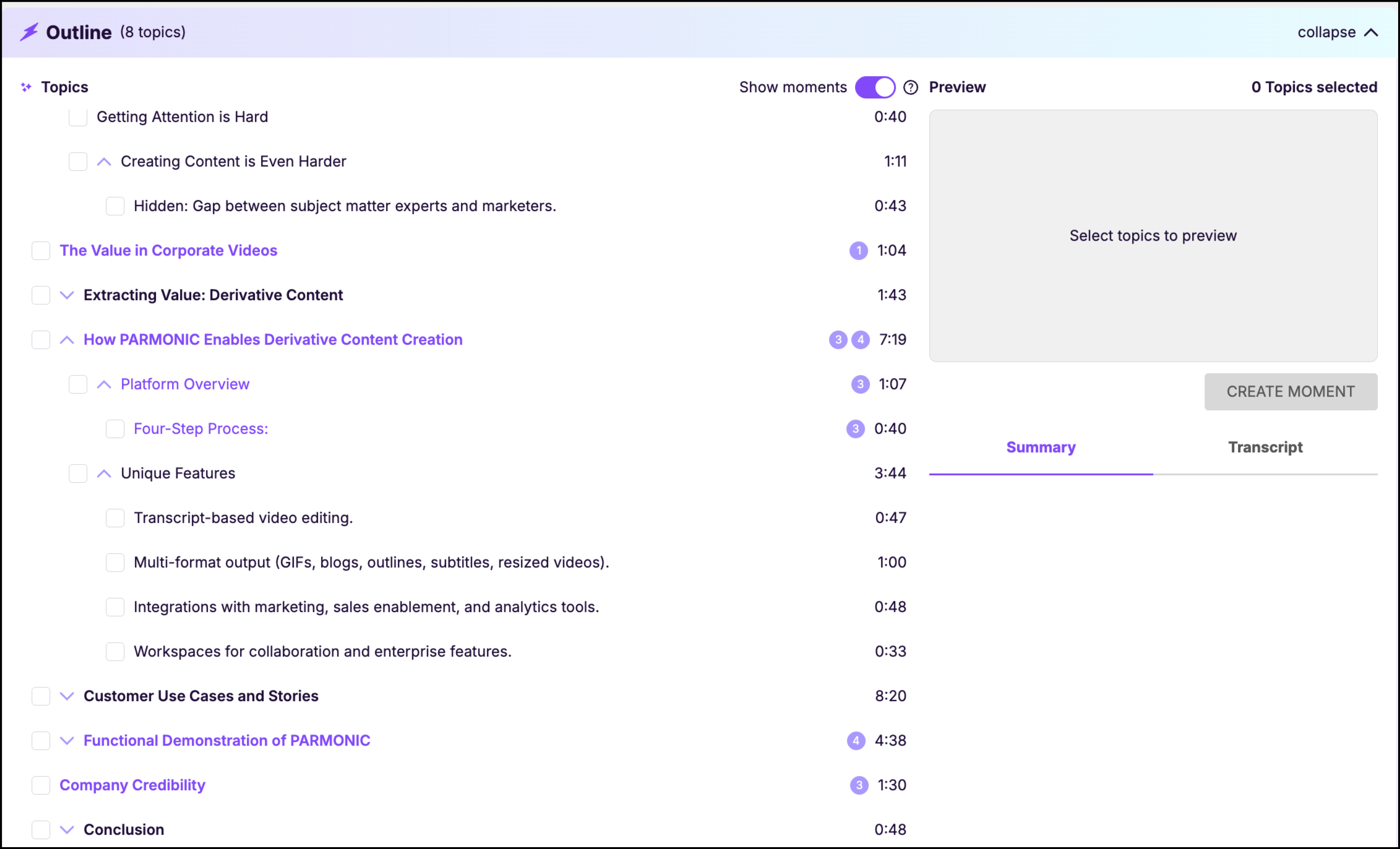Viewport: 1400px width, 849px height.
Task: Click moment badge 3 on Four-Step Process row
Action: (855, 429)
